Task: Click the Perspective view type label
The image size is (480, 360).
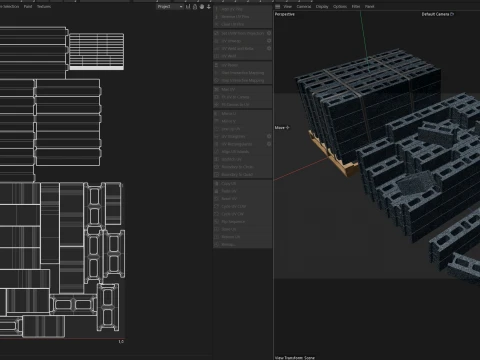Action: (x=285, y=14)
